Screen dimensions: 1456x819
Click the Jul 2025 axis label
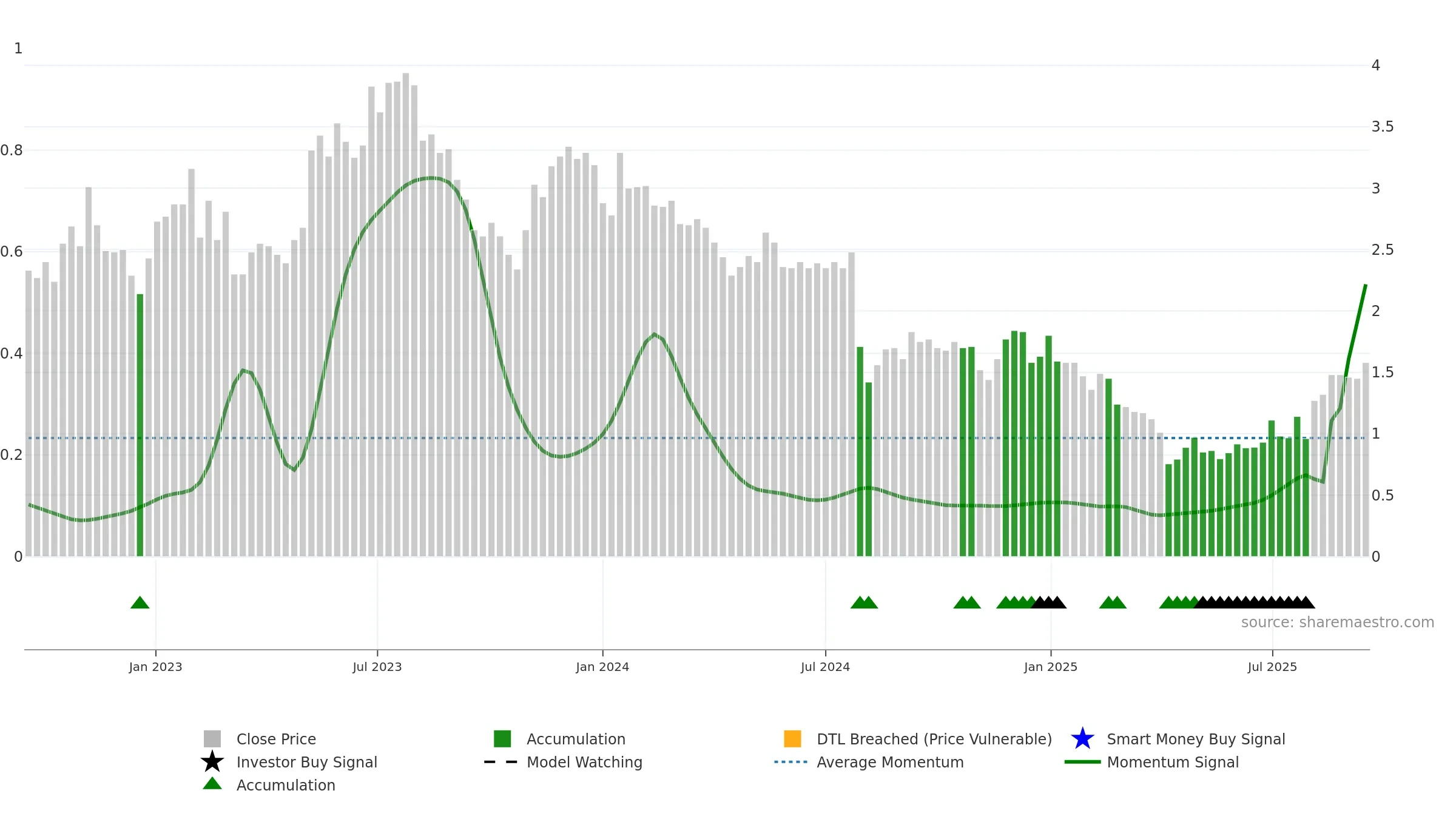pos(1272,667)
